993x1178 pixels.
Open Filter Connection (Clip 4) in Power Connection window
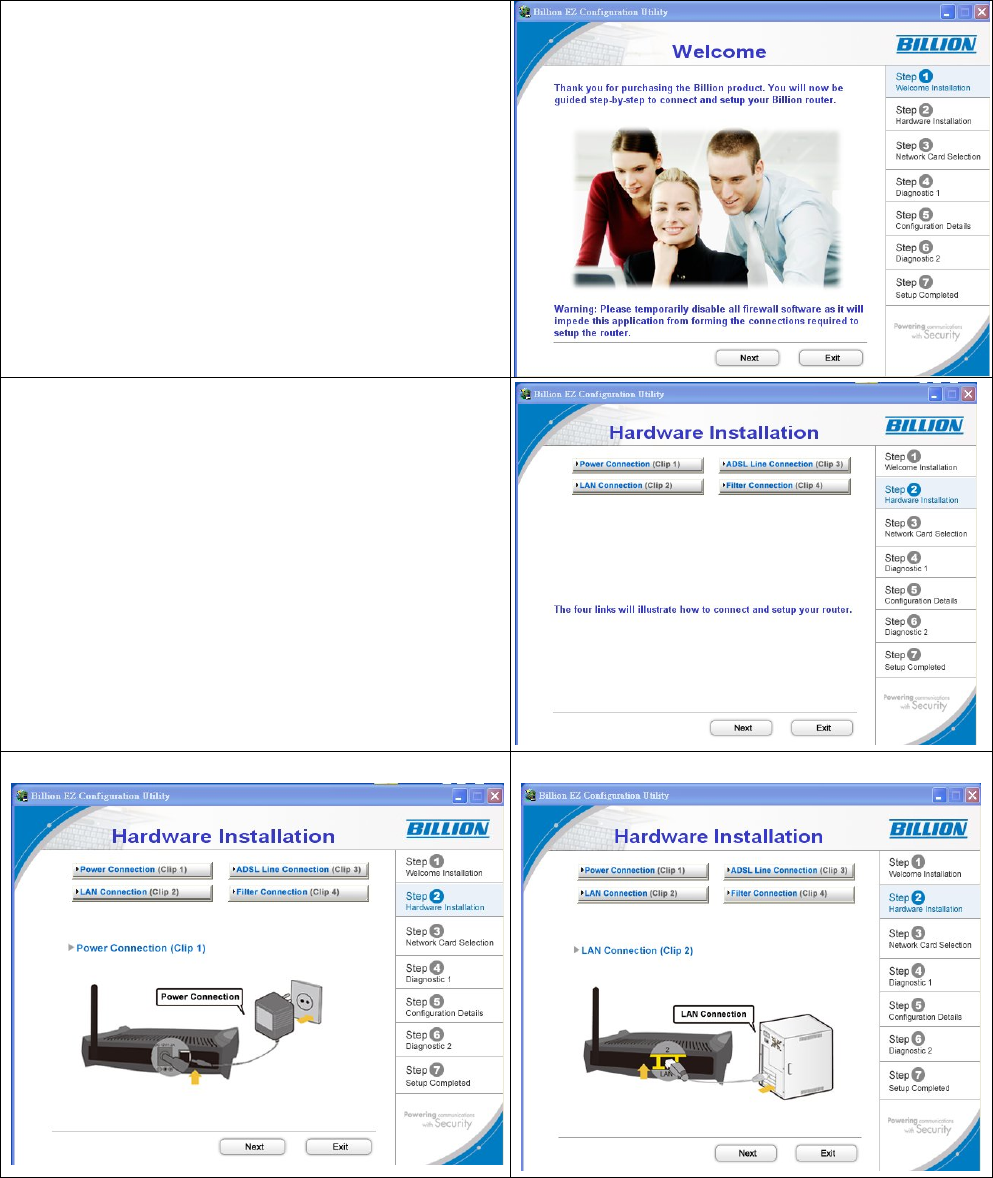pyautogui.click(x=299, y=893)
